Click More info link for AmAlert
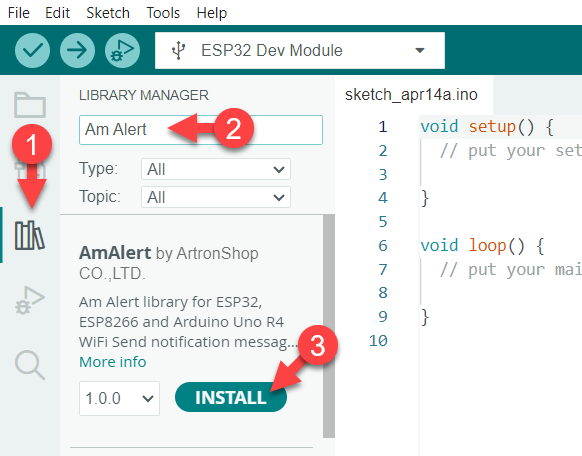The height and width of the screenshot is (456, 582). (x=112, y=362)
